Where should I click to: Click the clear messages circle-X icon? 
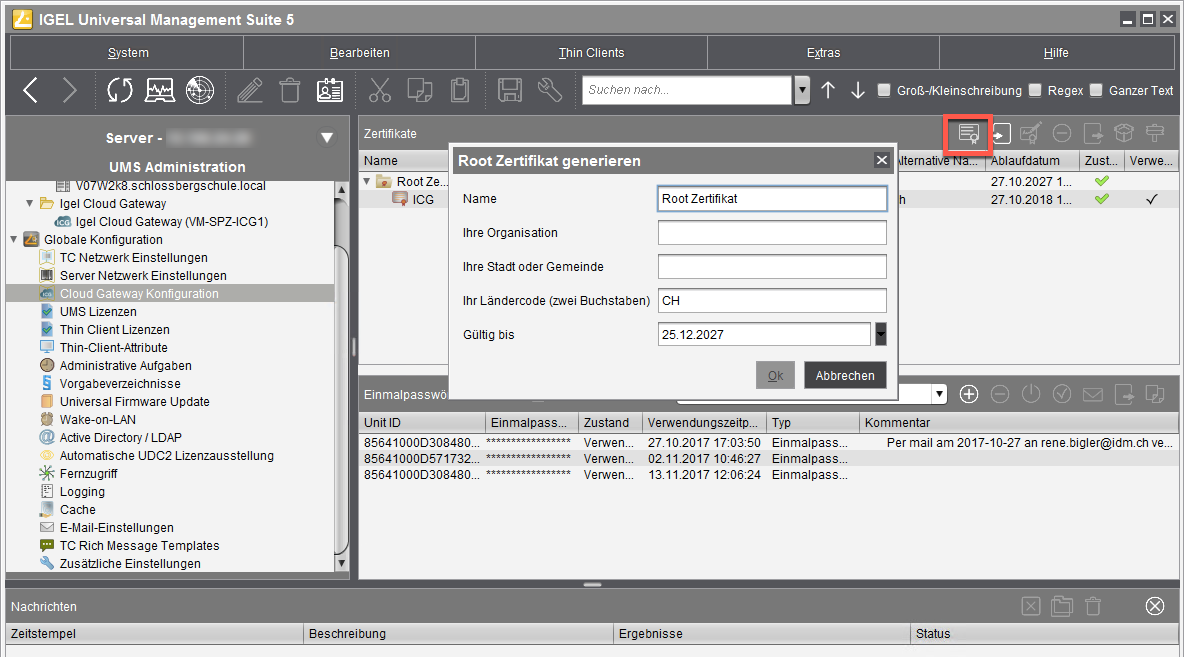click(x=1155, y=606)
